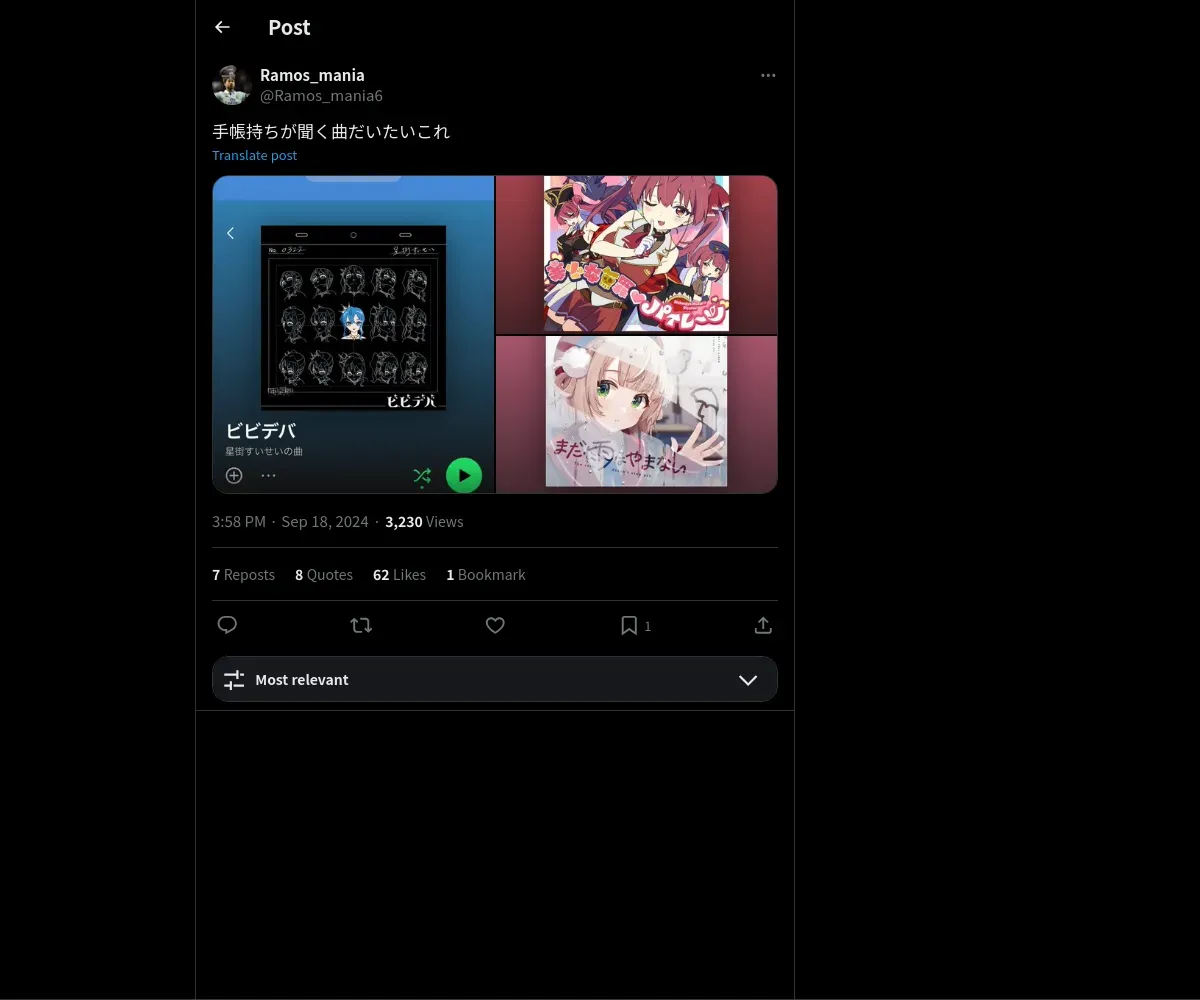Click the Post page heading

[289, 27]
